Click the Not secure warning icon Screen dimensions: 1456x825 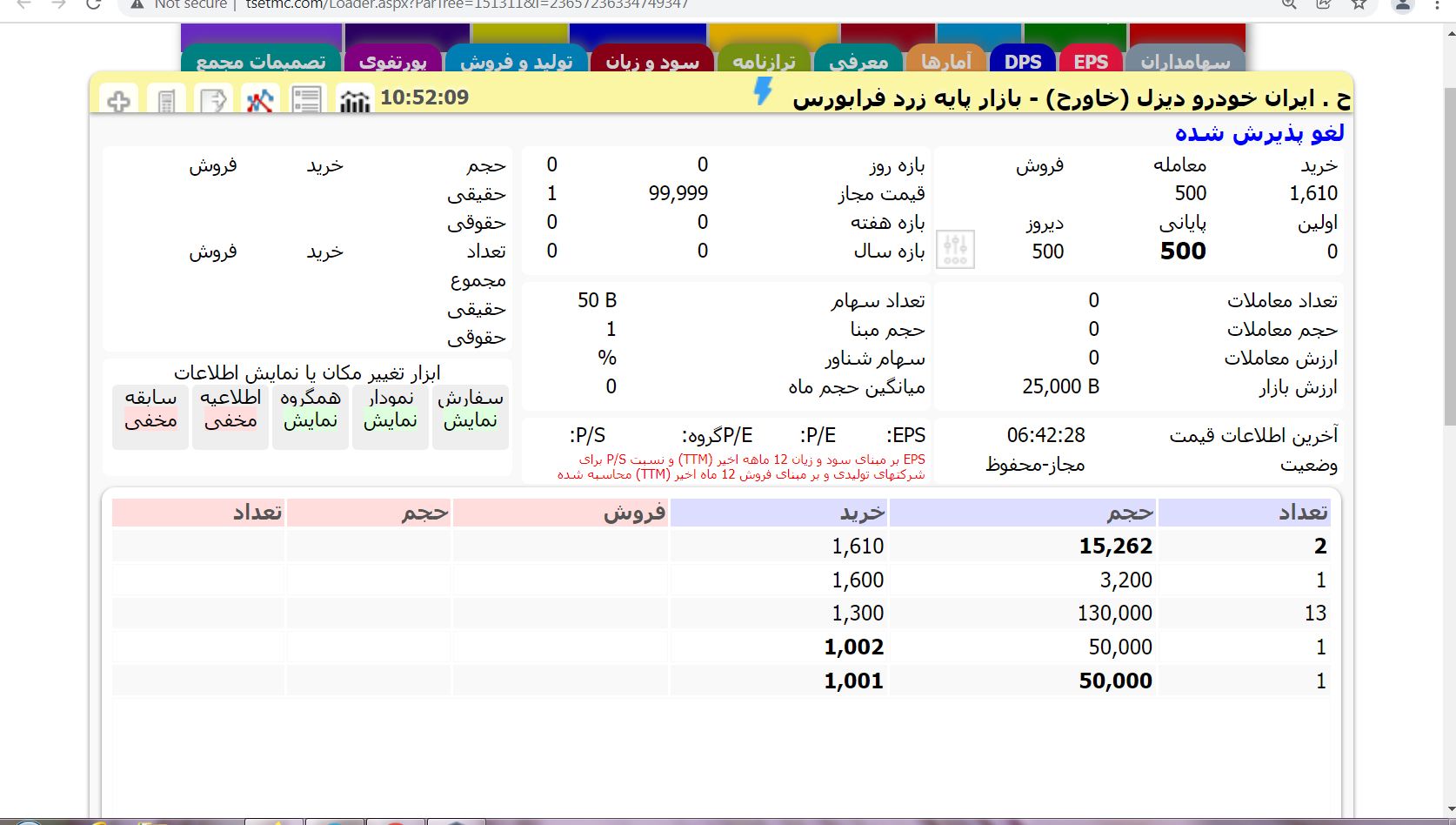pos(137,4)
